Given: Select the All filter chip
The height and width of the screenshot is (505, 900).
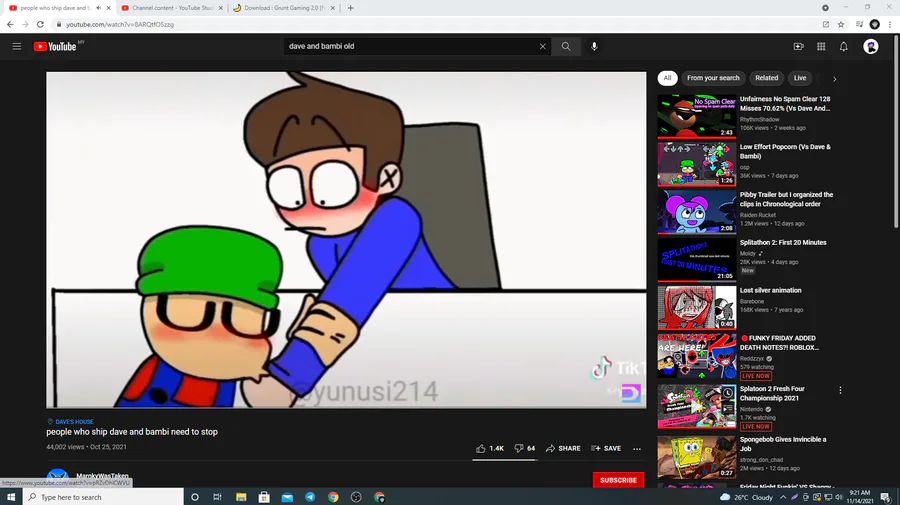Looking at the screenshot, I should pyautogui.click(x=667, y=78).
